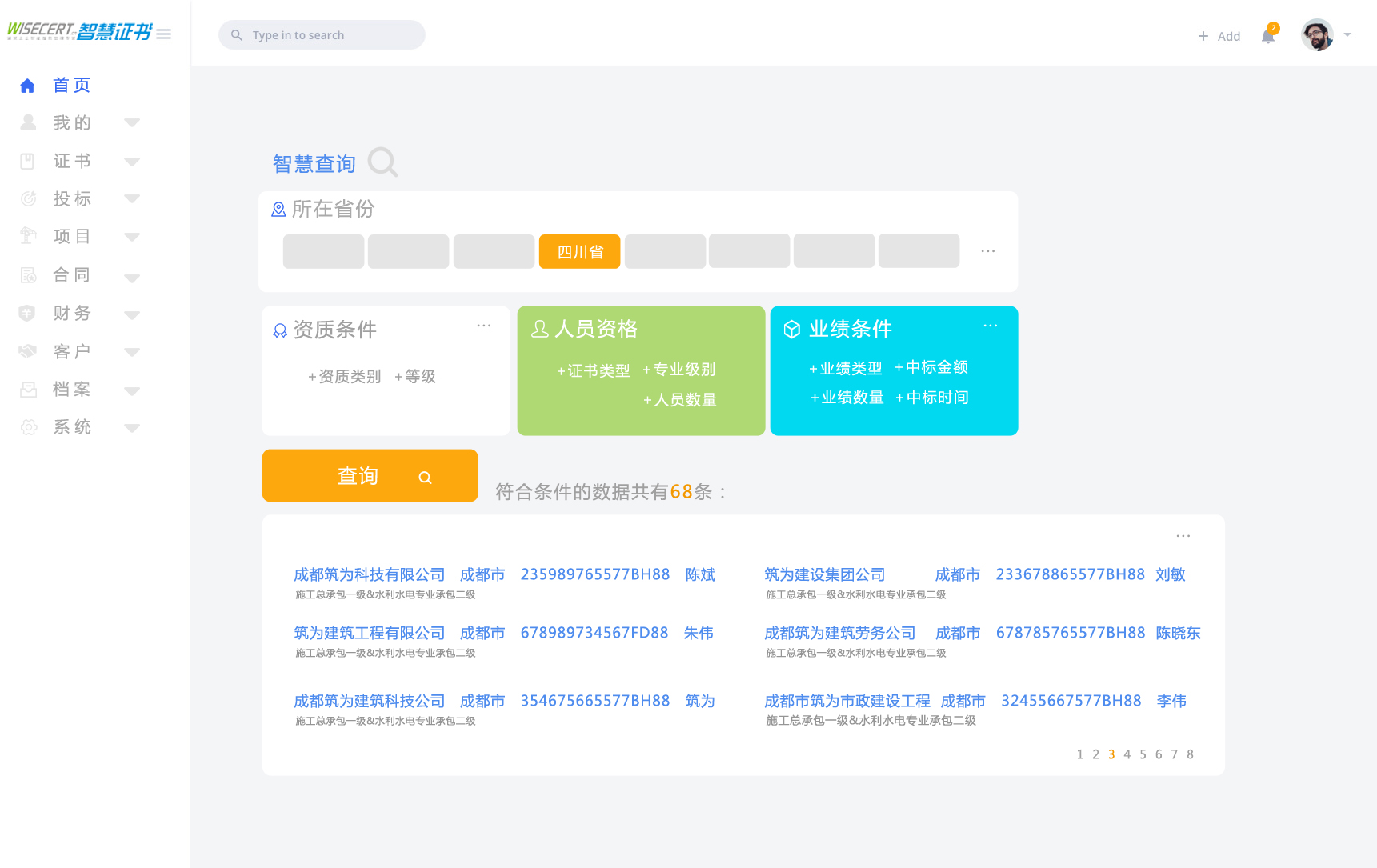
Task: Open more options on 资质条件 card
Action: (x=484, y=326)
